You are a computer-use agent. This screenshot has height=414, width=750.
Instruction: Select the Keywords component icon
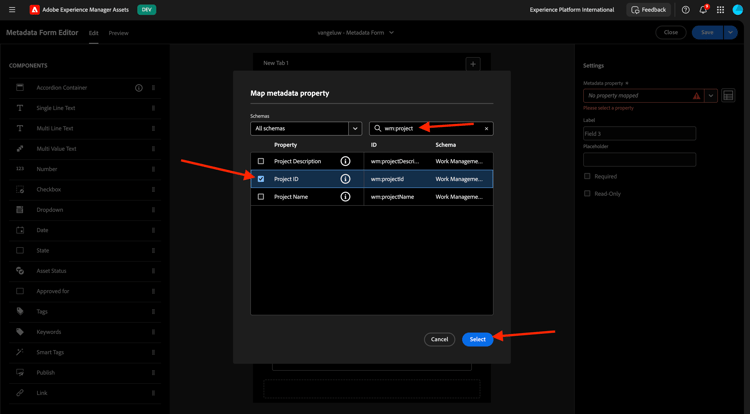click(x=20, y=332)
